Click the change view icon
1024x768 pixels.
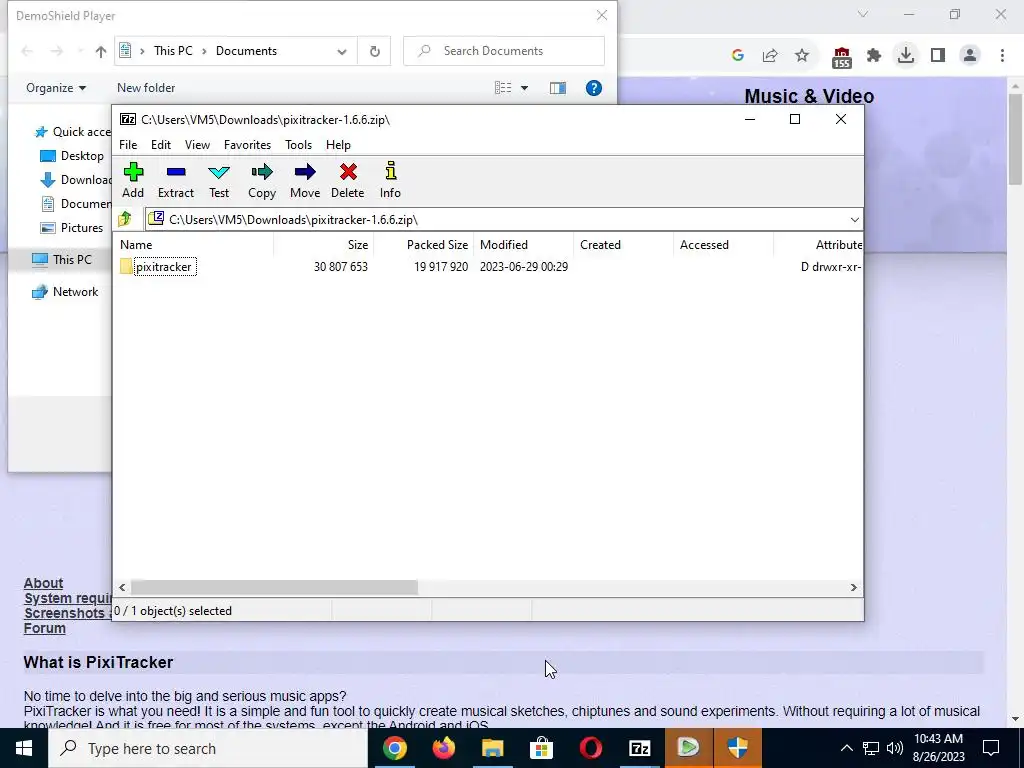(503, 88)
